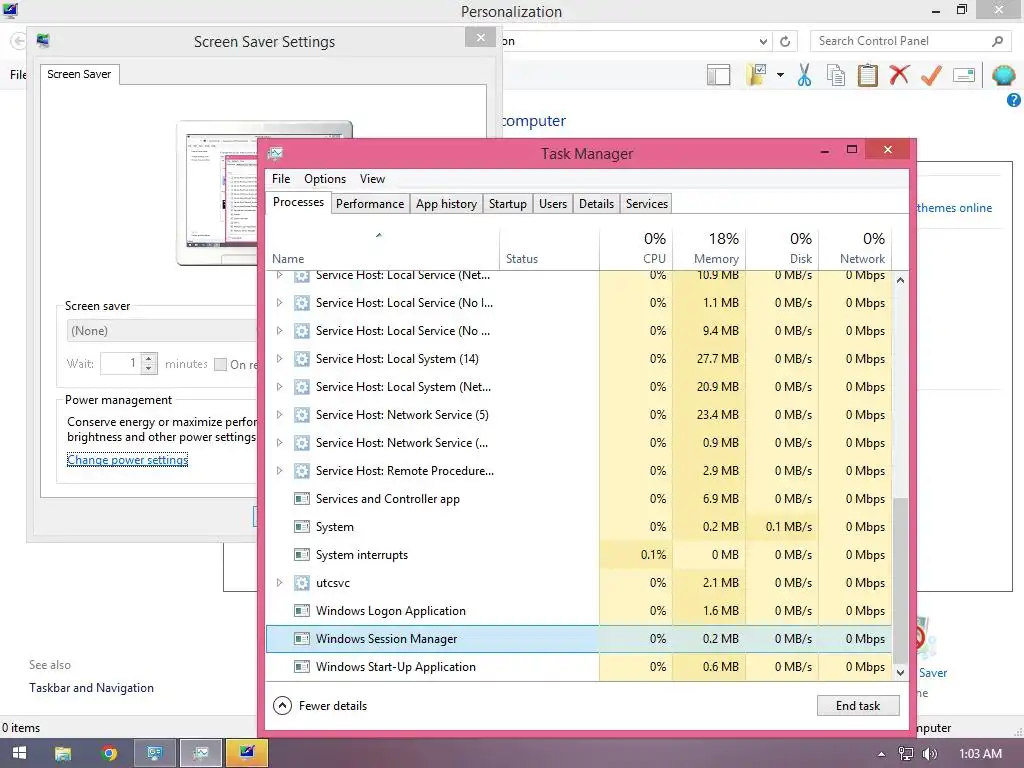Open the Task Manager Options menu

(325, 179)
